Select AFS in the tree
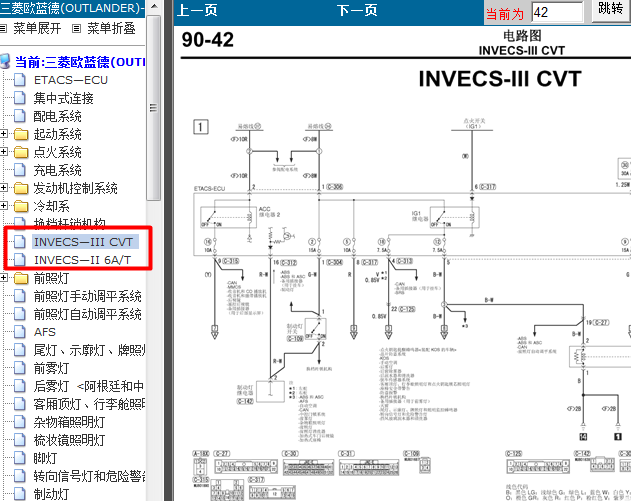 45,332
